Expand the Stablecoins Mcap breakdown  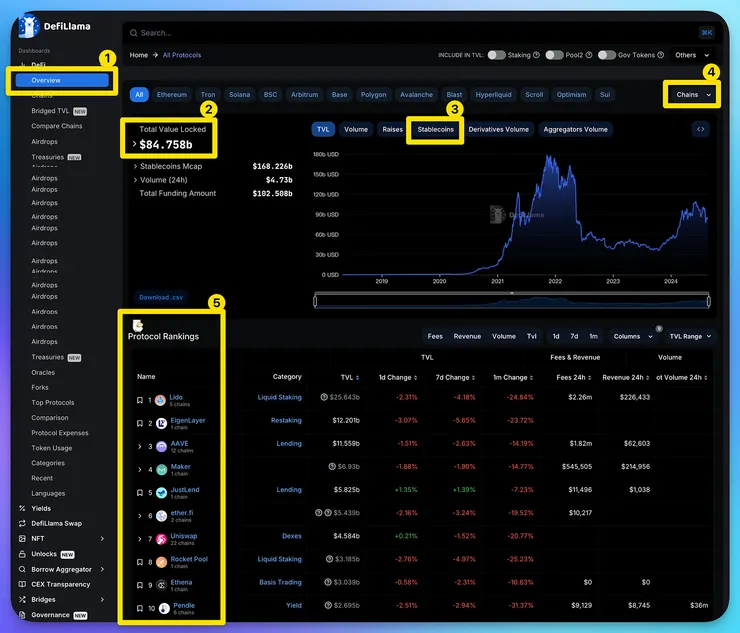tap(135, 166)
